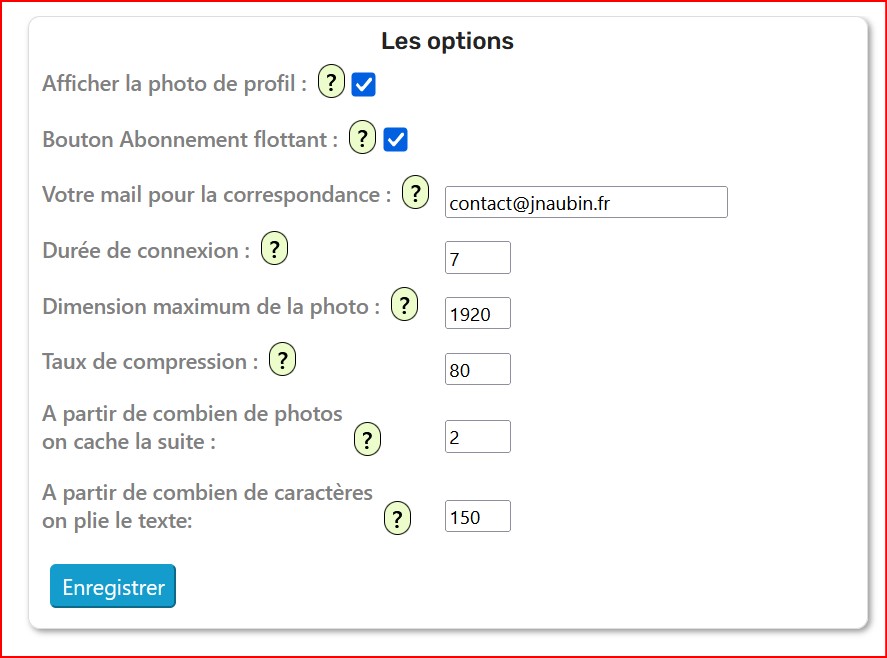Focus the character count field showing 150
The height and width of the screenshot is (658, 887).
point(477,516)
